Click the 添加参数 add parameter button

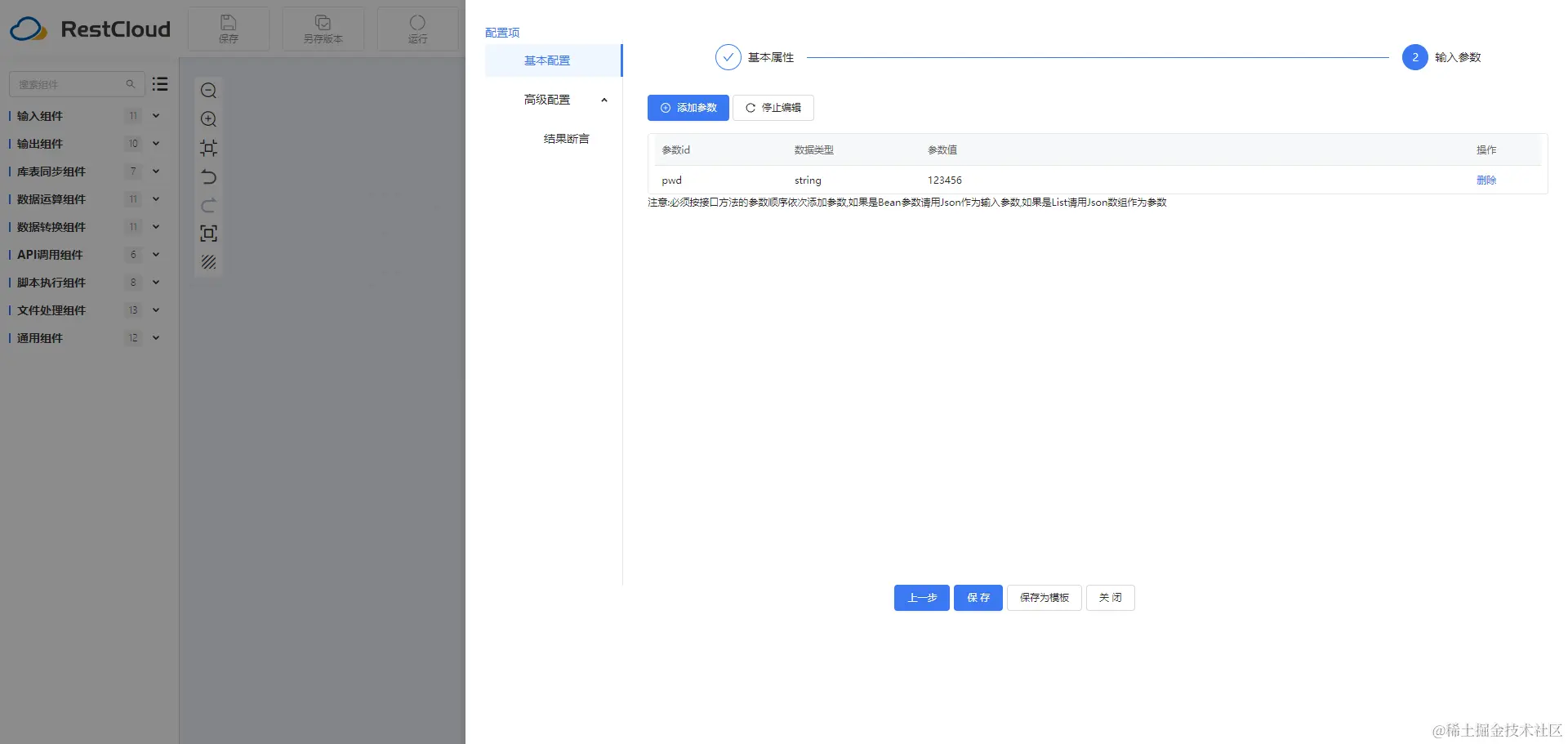[x=688, y=108]
